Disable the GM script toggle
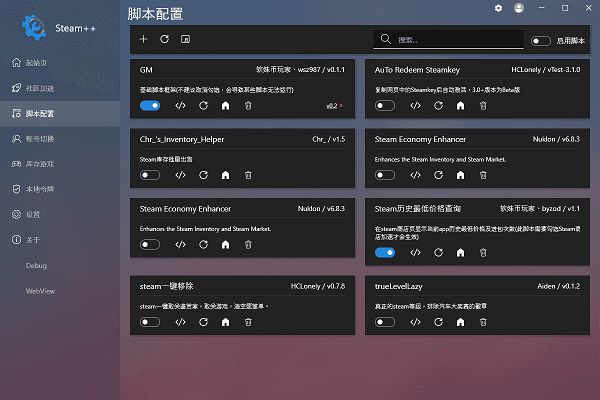Viewport: 600px width, 400px height. (150, 106)
